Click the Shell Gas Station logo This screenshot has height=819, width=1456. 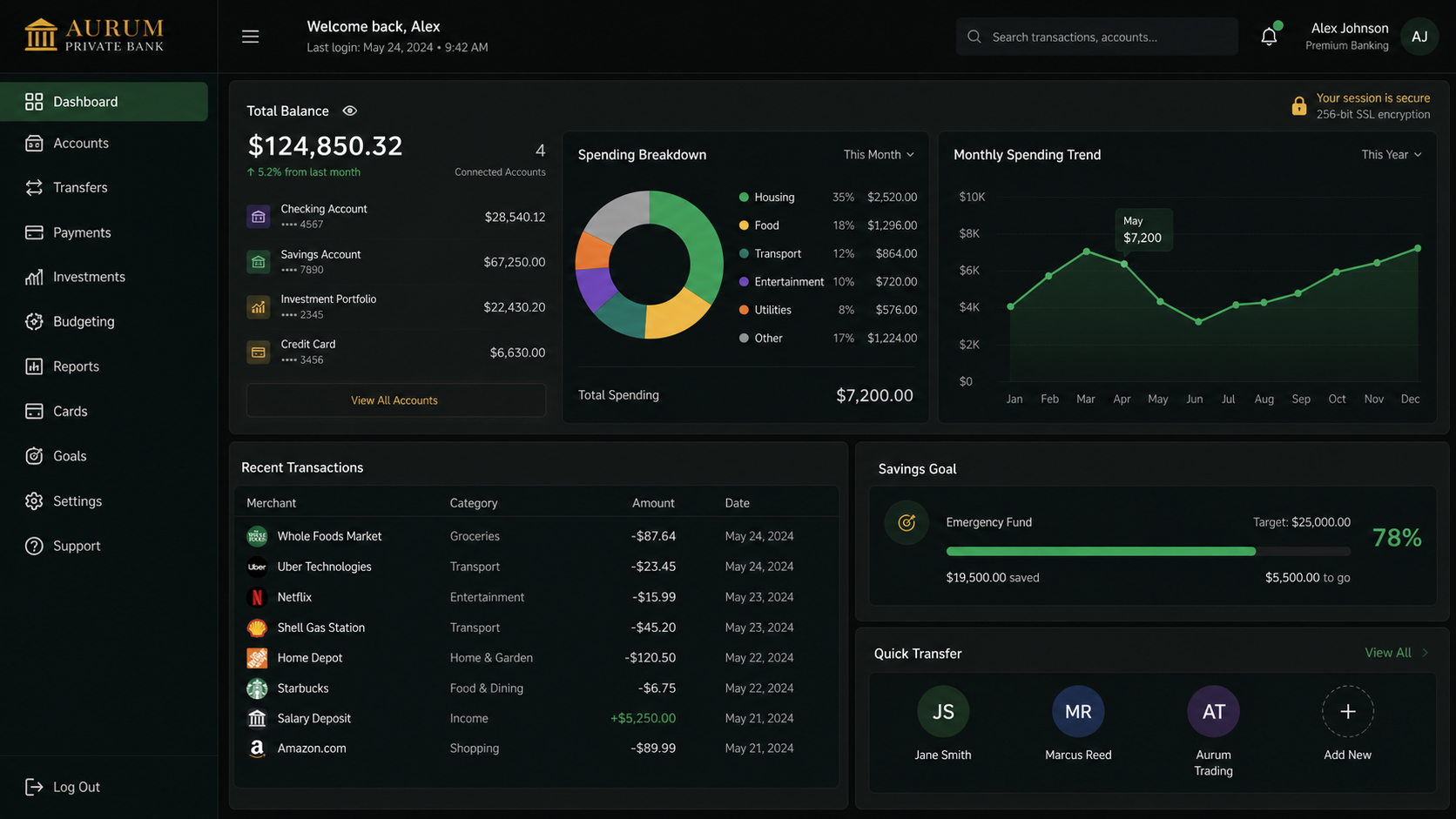tap(257, 628)
